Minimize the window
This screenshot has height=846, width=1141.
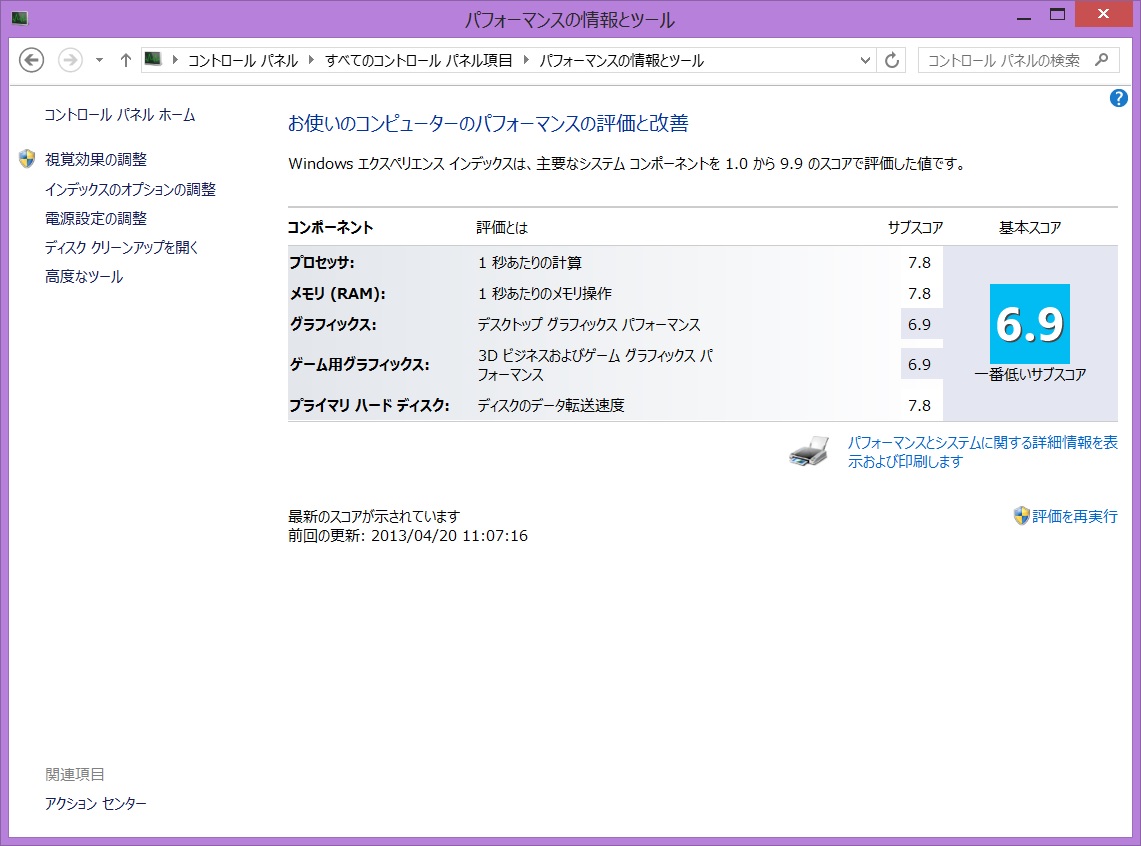(x=1024, y=16)
